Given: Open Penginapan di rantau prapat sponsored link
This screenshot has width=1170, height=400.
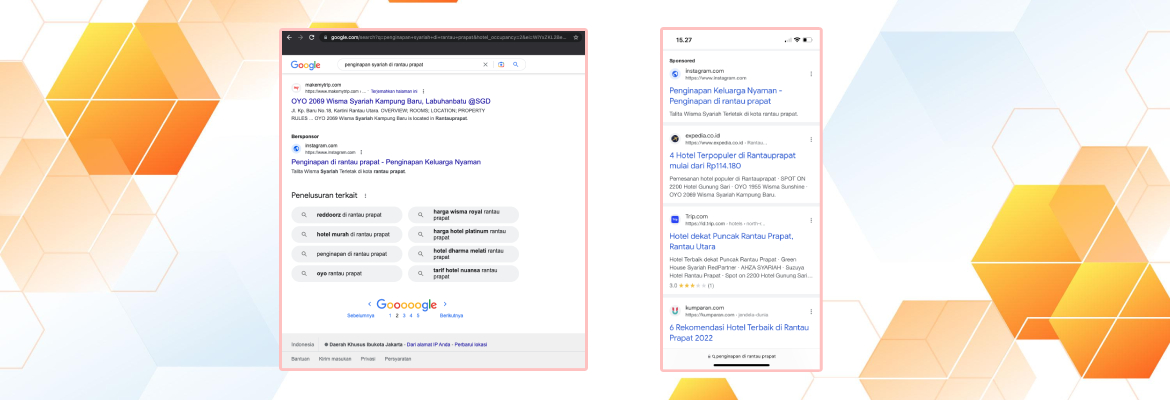Looking at the screenshot, I should point(386,162).
